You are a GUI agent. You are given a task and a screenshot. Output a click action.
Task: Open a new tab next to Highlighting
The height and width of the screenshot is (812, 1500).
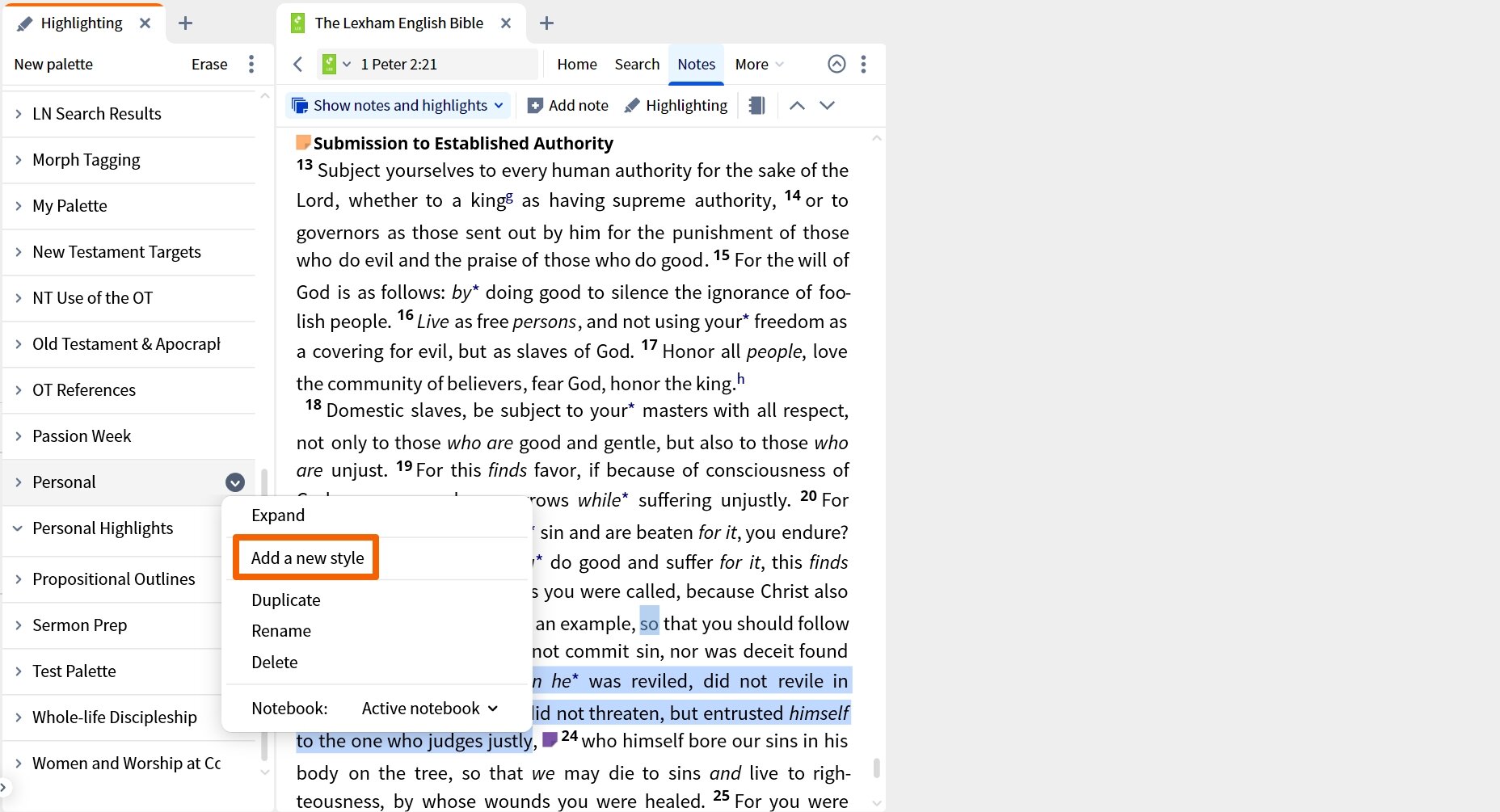pos(185,23)
